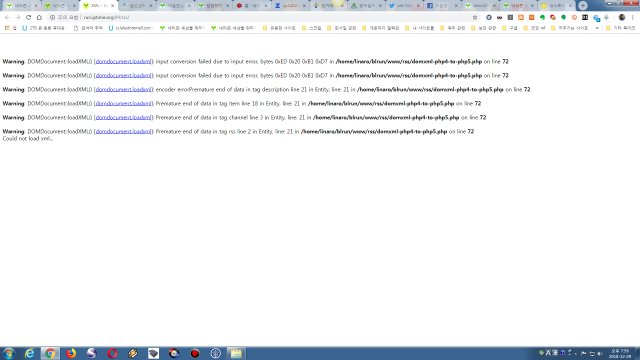Follow first domdocument.loadxml link
Viewport: 640px width, 360px height.
tap(124, 62)
